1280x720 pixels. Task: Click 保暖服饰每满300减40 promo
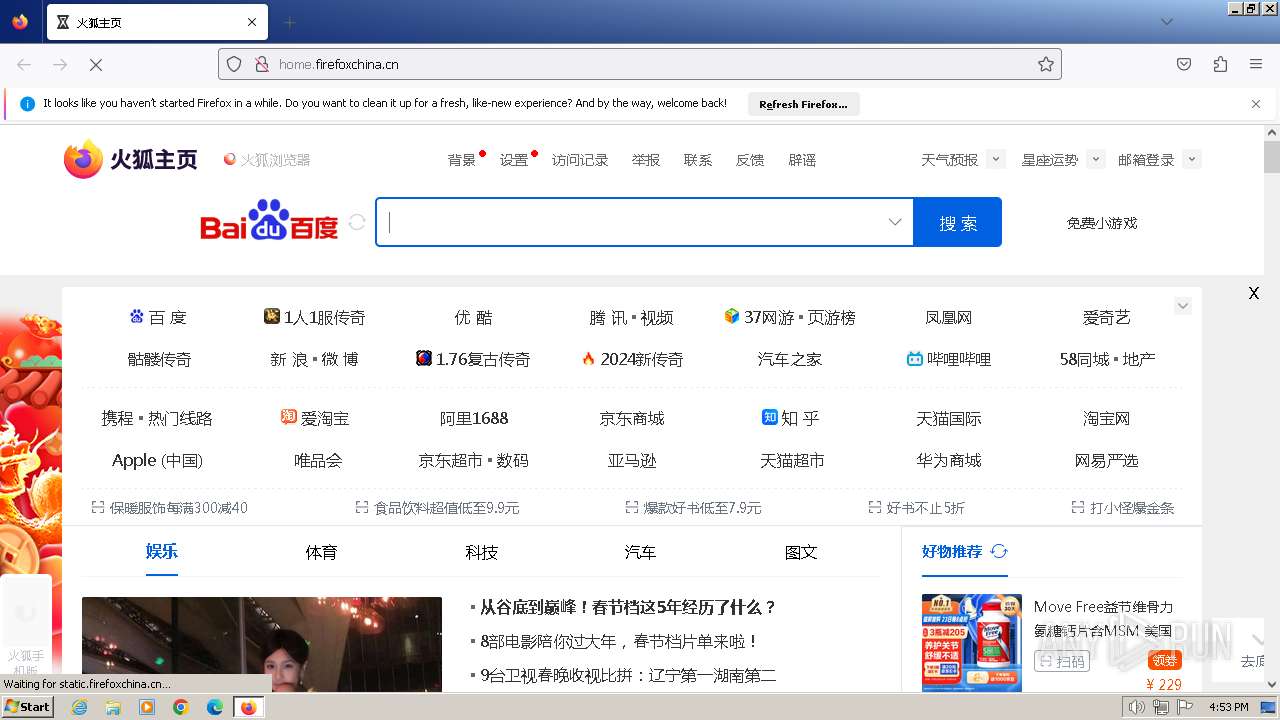[x=169, y=508]
